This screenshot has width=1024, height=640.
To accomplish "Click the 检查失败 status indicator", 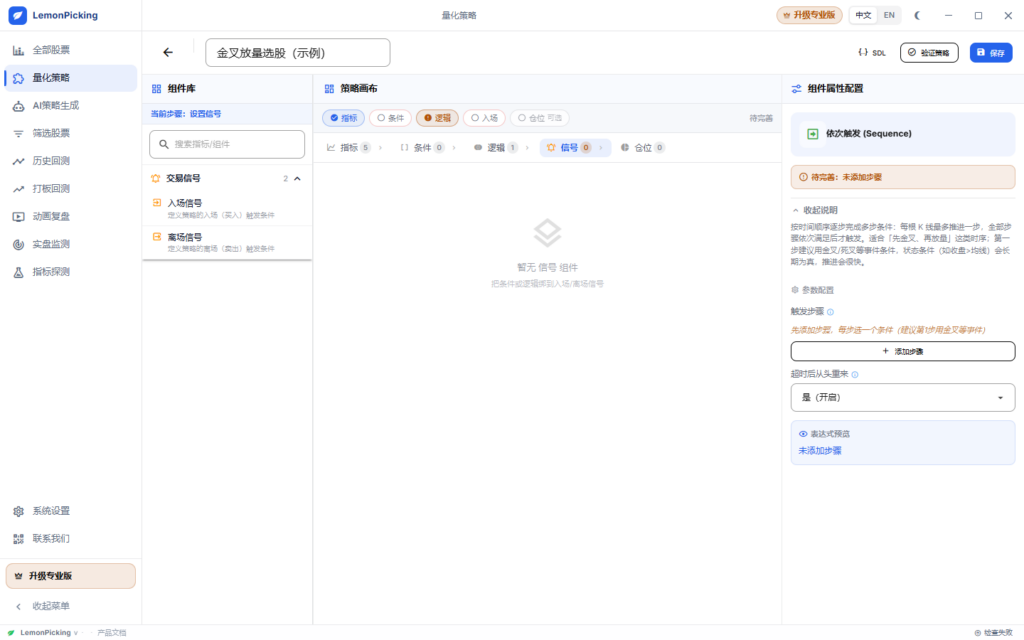I will point(993,633).
